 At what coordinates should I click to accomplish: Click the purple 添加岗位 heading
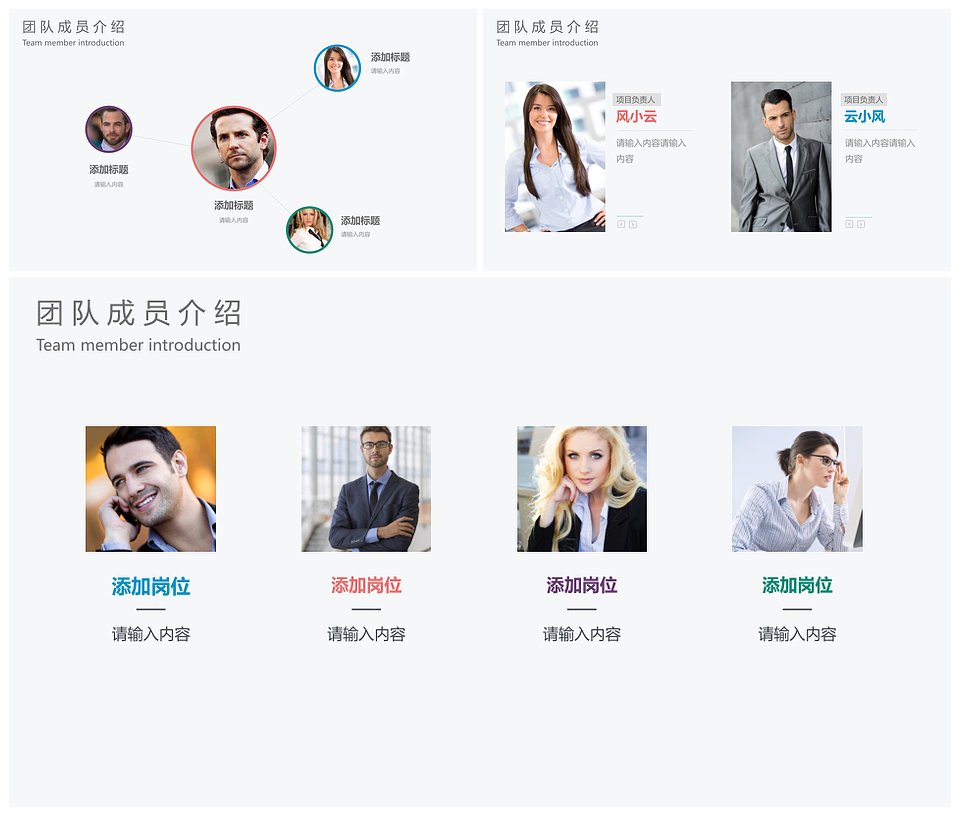point(582,585)
